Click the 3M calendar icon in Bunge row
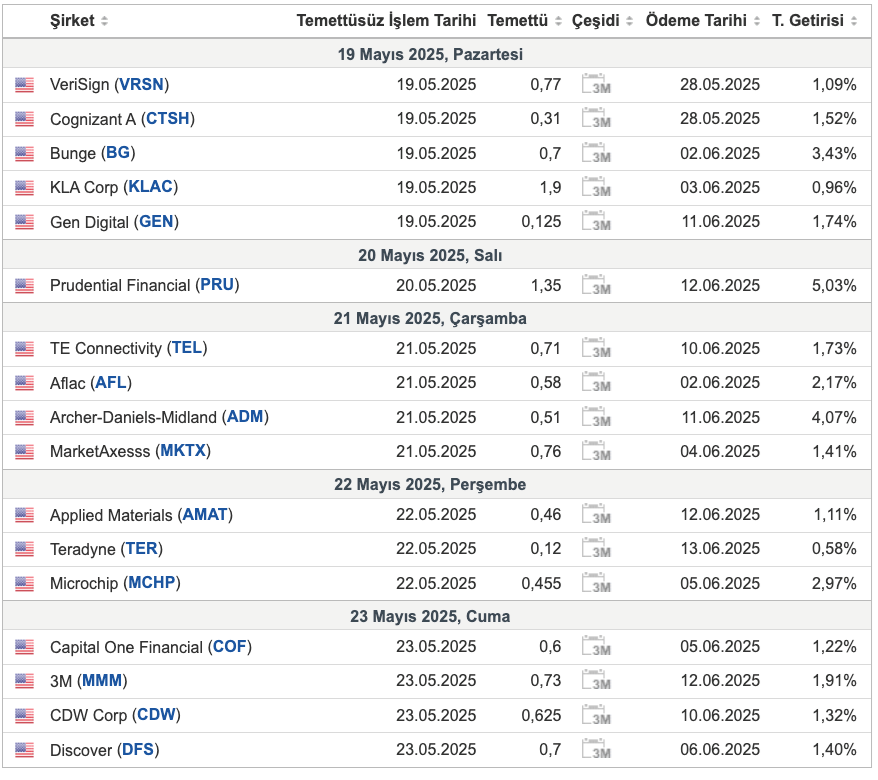This screenshot has width=878, height=780. click(x=596, y=153)
